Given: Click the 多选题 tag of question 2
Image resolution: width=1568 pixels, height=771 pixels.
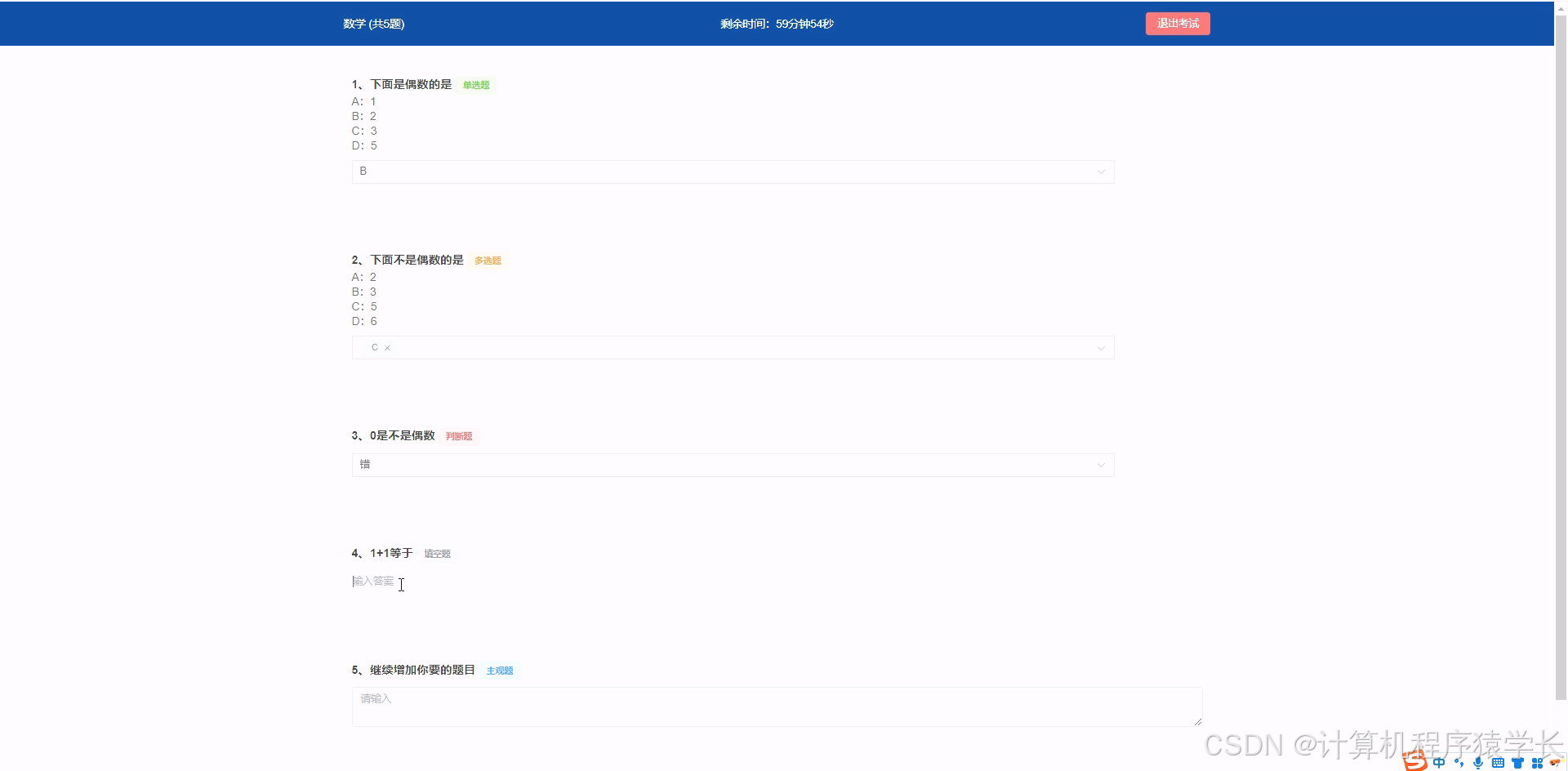Looking at the screenshot, I should tap(488, 261).
